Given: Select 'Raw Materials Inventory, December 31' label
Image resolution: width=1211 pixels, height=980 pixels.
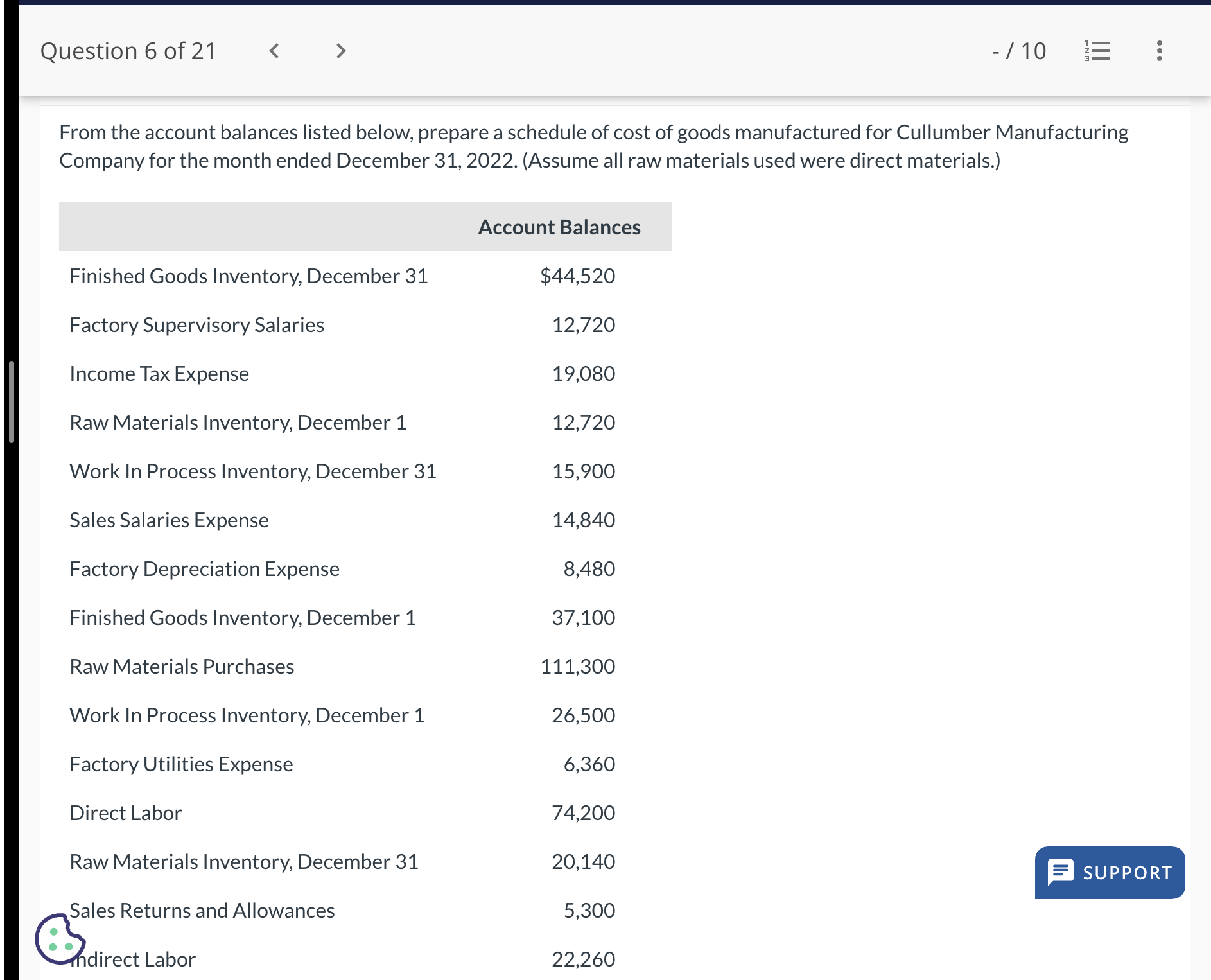Looking at the screenshot, I should [244, 862].
